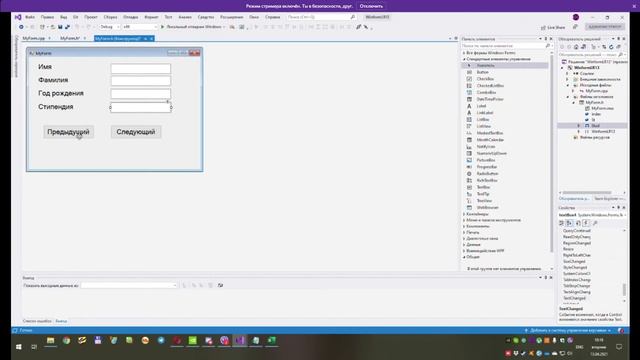The height and width of the screenshot is (360, 640).
Task: Collapse the standard controls group in Toolbox
Action: (464, 59)
